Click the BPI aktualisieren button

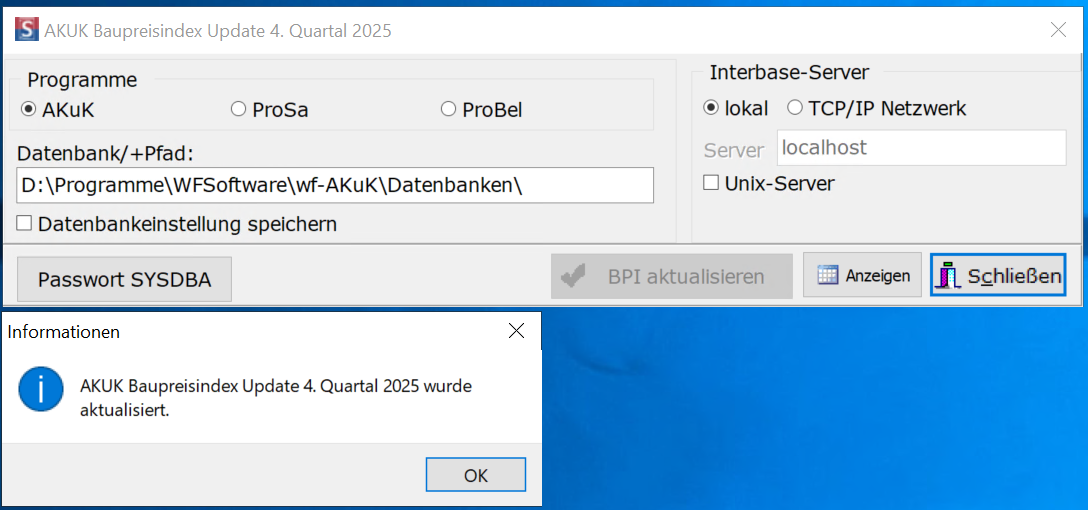pyautogui.click(x=671, y=277)
